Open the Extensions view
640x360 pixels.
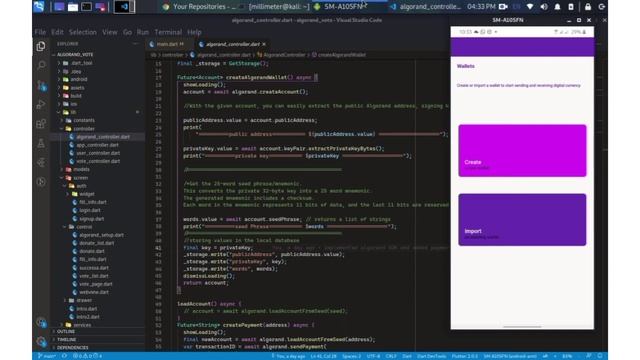[x=41, y=124]
